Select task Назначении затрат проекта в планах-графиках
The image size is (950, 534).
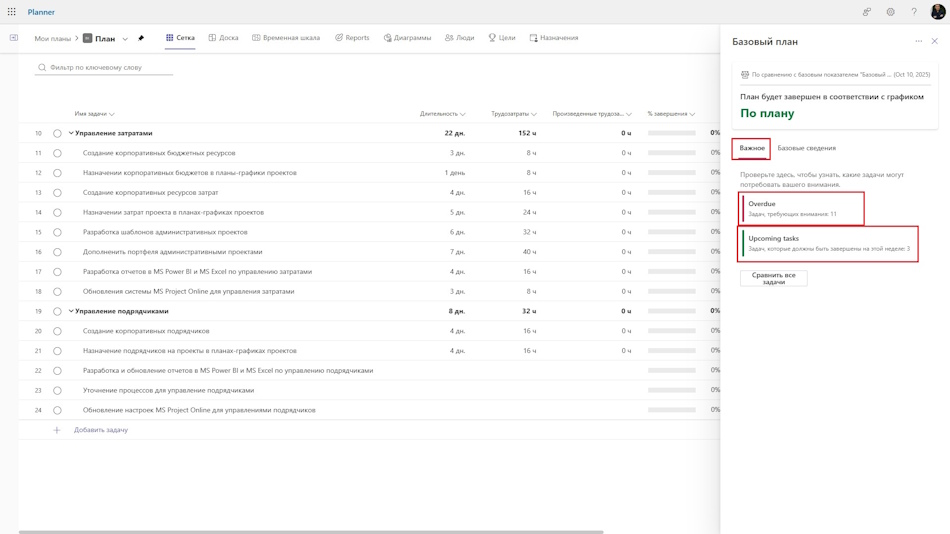click(173, 213)
